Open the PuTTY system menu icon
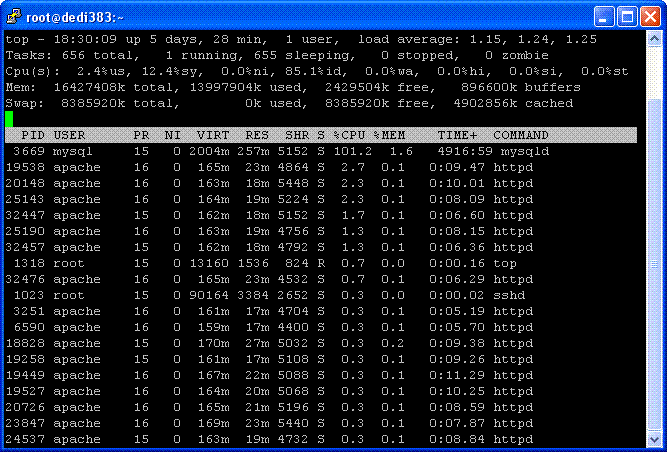 coord(14,15)
